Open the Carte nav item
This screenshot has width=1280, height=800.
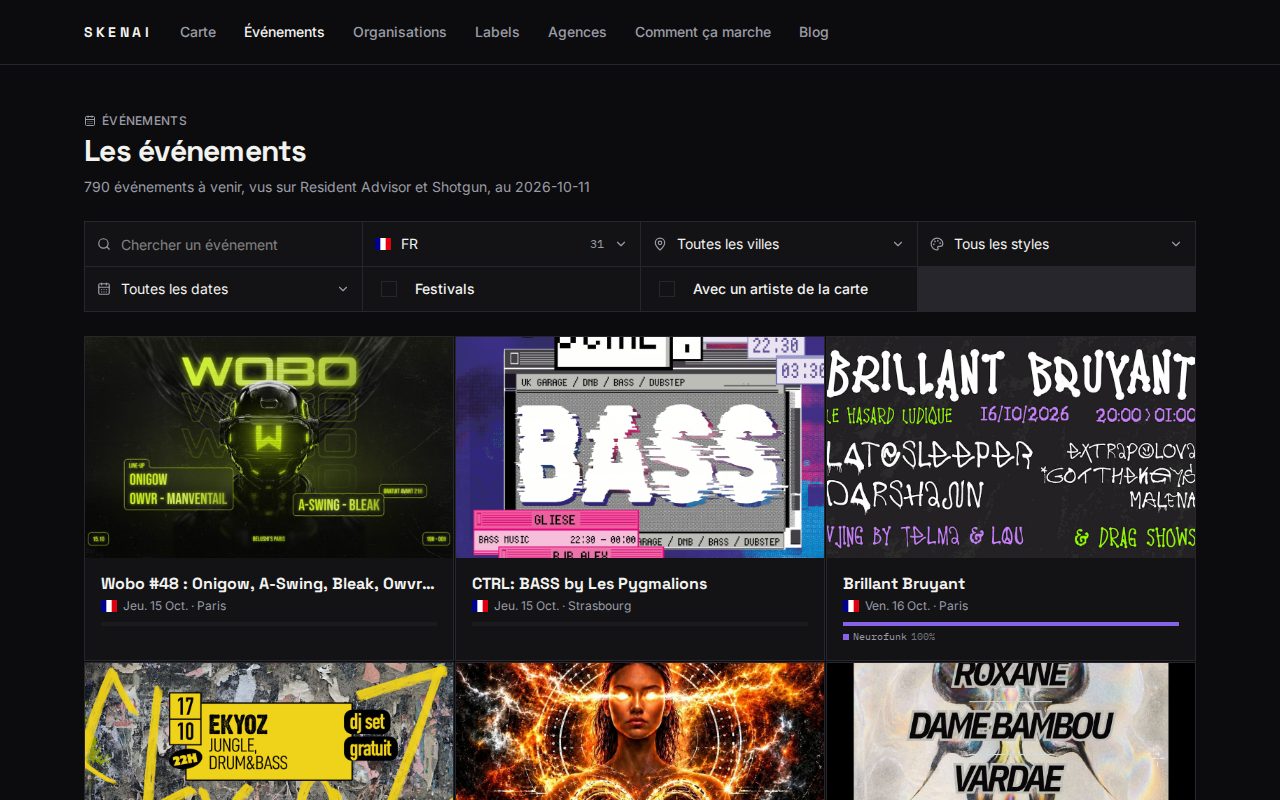coord(198,32)
